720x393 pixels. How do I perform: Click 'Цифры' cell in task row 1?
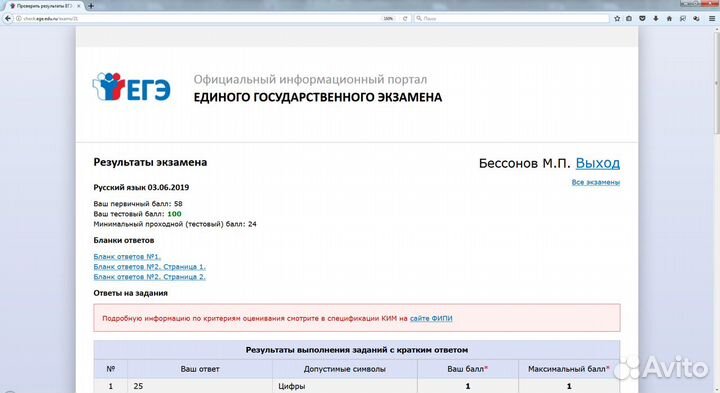[x=291, y=386]
